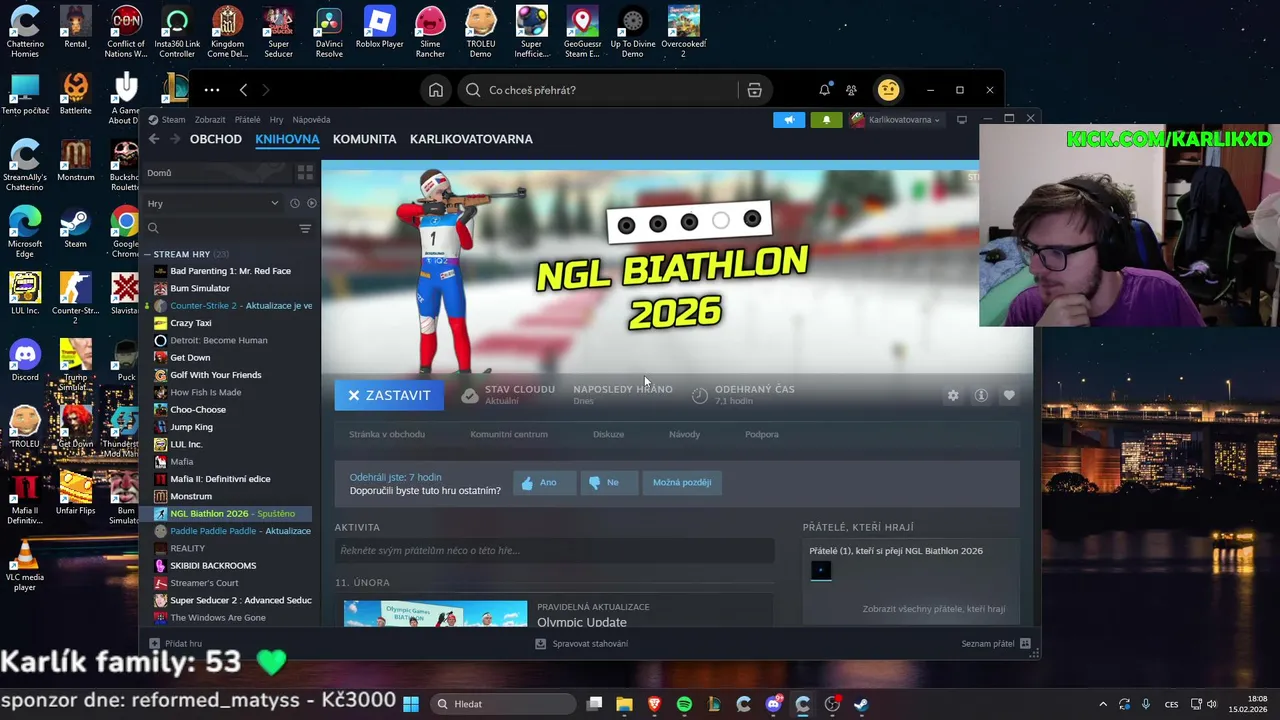
Task: Open Nápověda menu
Action: (311, 120)
